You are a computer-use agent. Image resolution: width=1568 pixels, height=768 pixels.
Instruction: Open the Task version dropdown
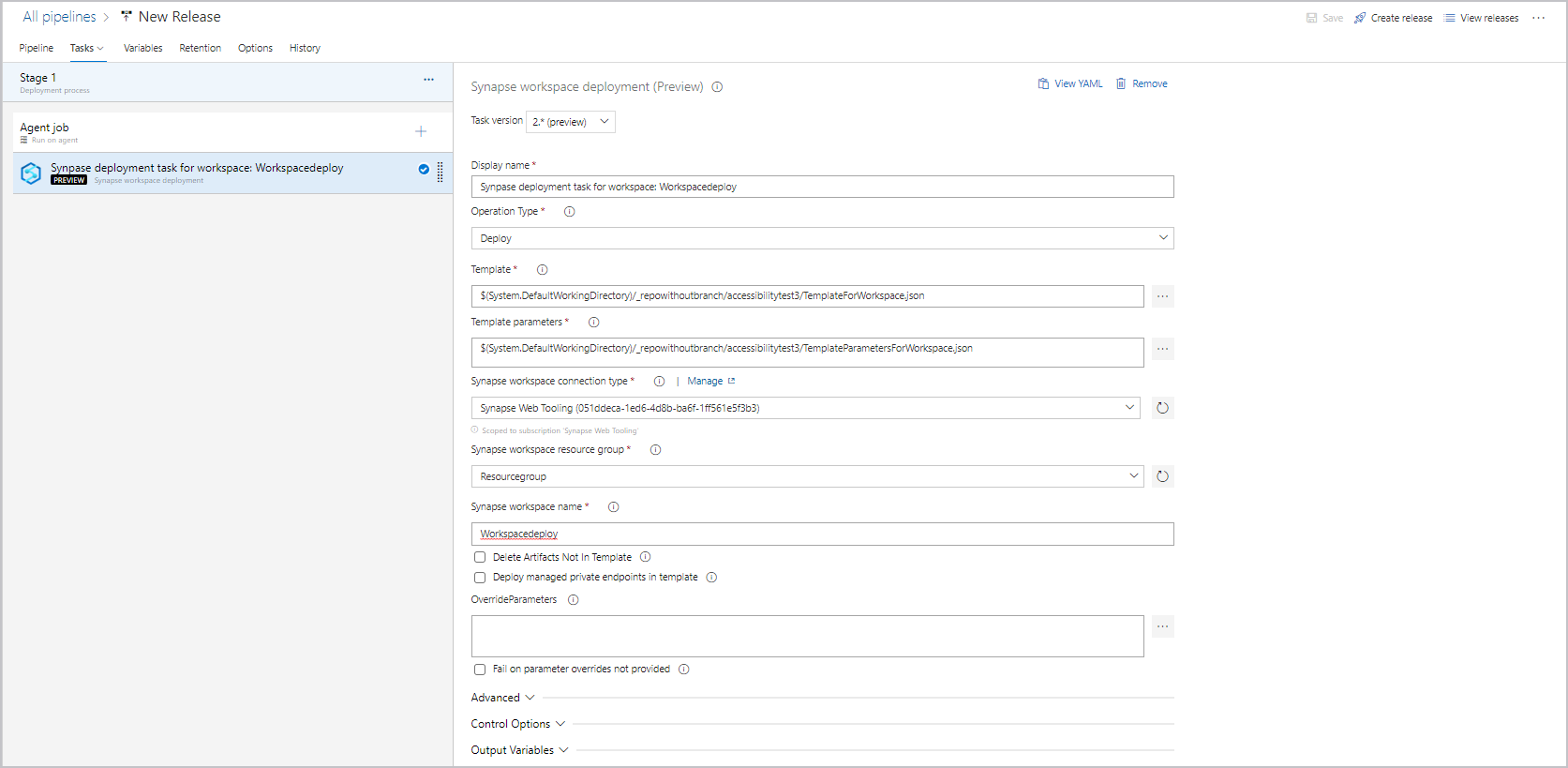[x=571, y=122]
